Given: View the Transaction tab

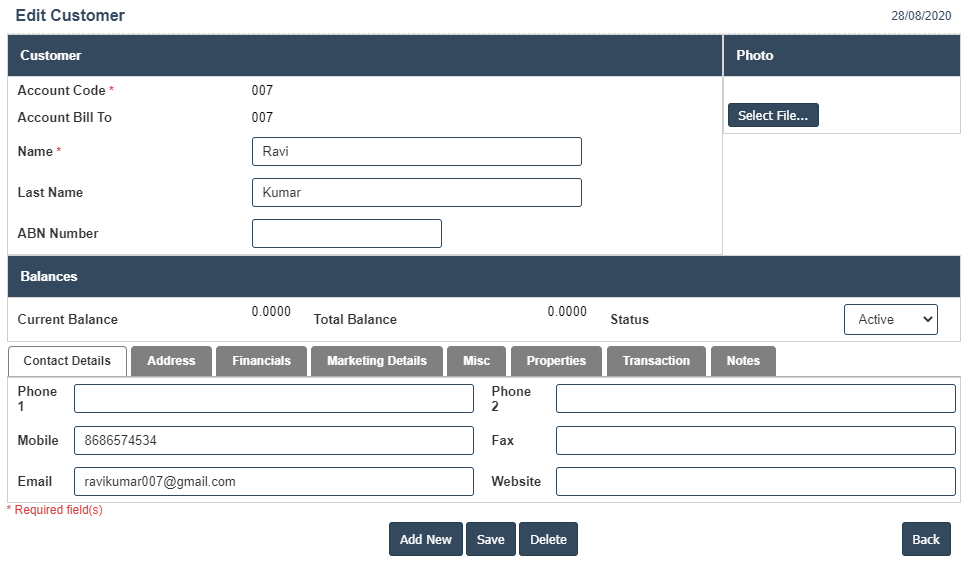Looking at the screenshot, I should 656,361.
